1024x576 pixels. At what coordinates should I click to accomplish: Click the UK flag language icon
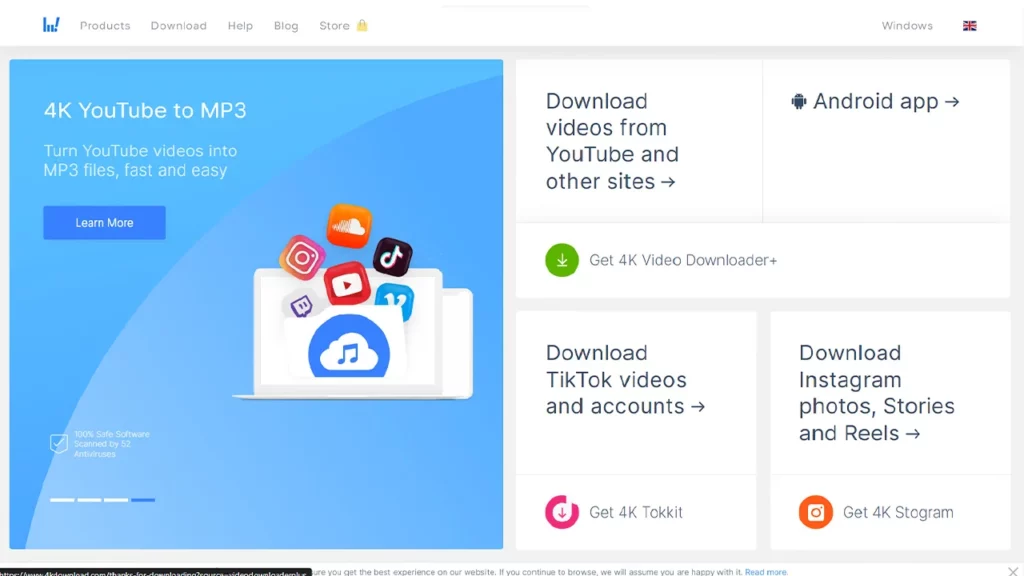[969, 26]
